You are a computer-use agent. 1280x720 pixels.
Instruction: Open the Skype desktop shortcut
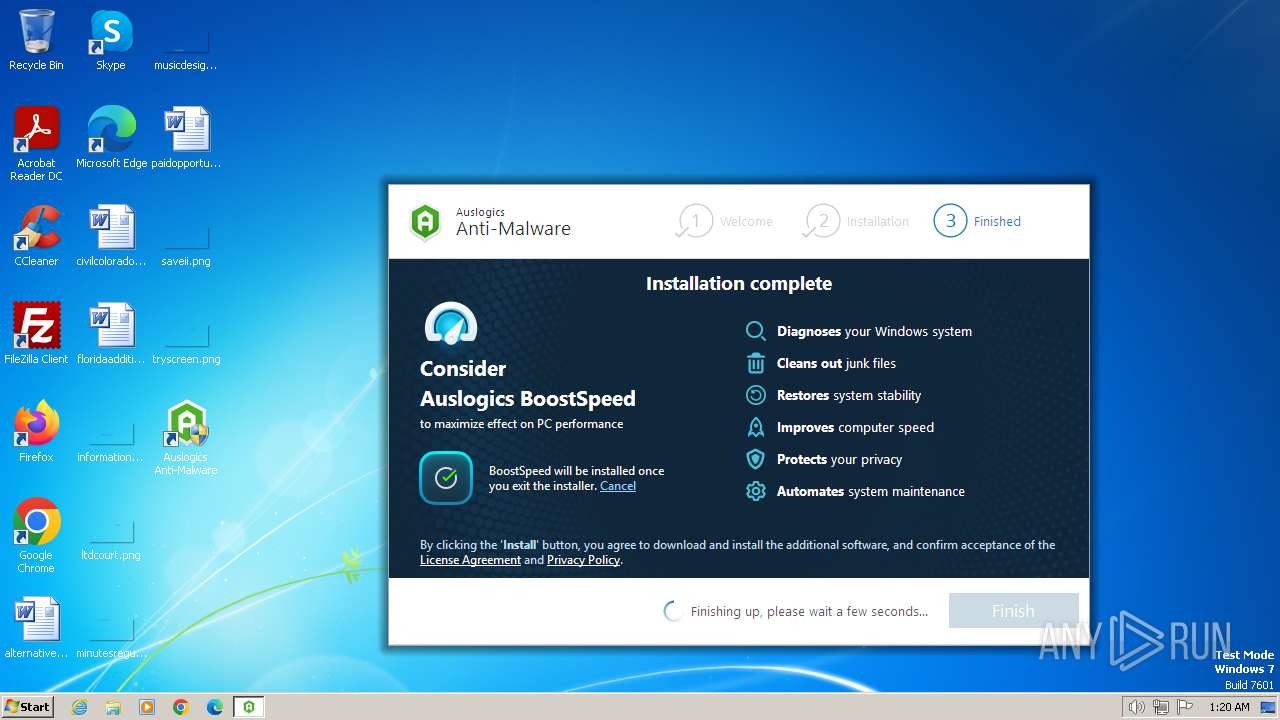(110, 41)
